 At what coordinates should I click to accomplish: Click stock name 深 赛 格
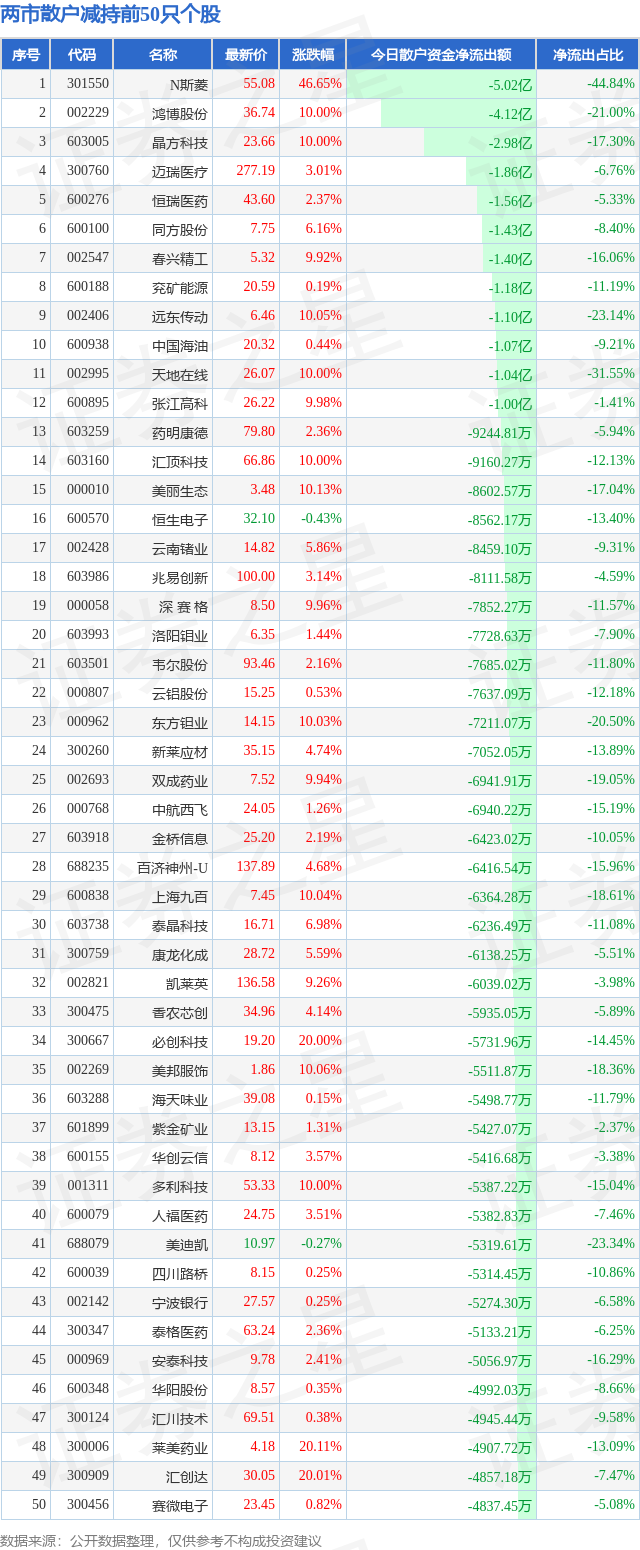183,606
